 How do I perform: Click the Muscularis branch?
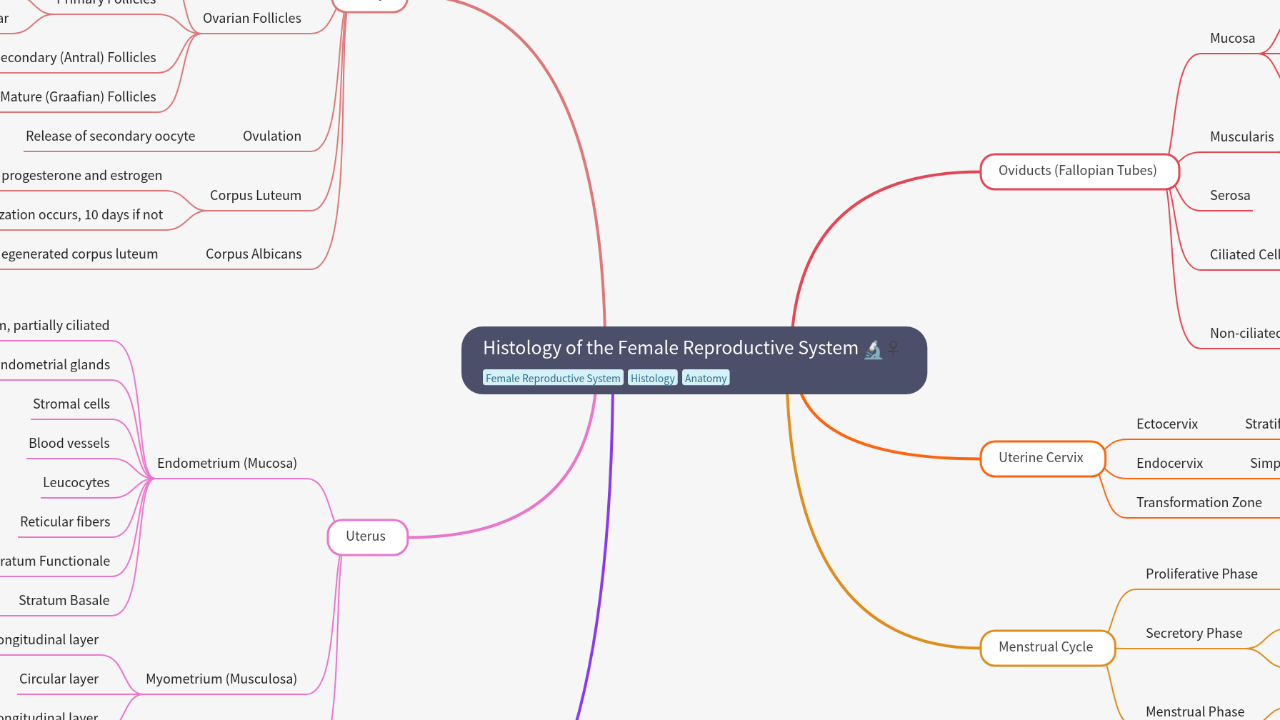pos(1242,137)
